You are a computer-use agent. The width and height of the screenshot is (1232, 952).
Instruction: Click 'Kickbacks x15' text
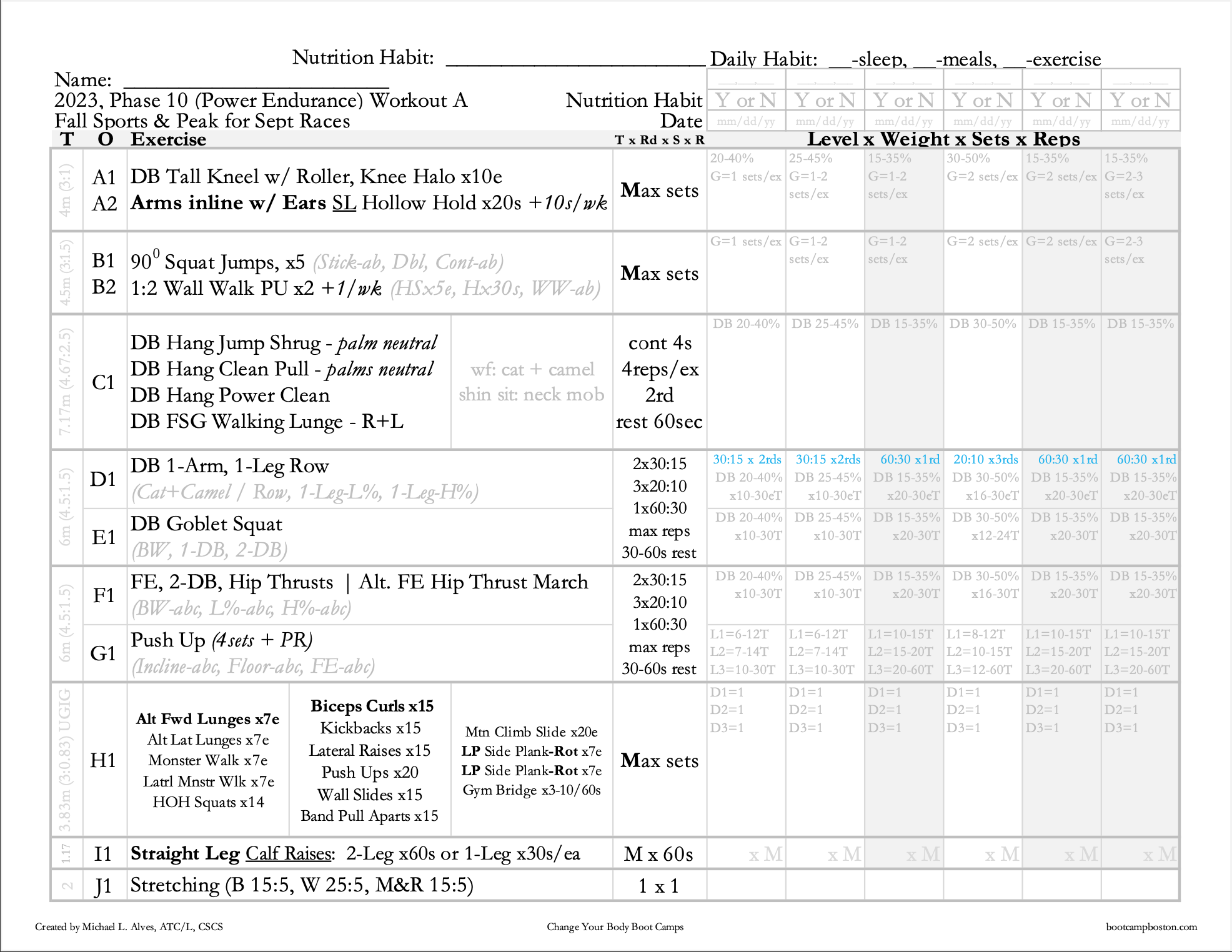(x=370, y=728)
